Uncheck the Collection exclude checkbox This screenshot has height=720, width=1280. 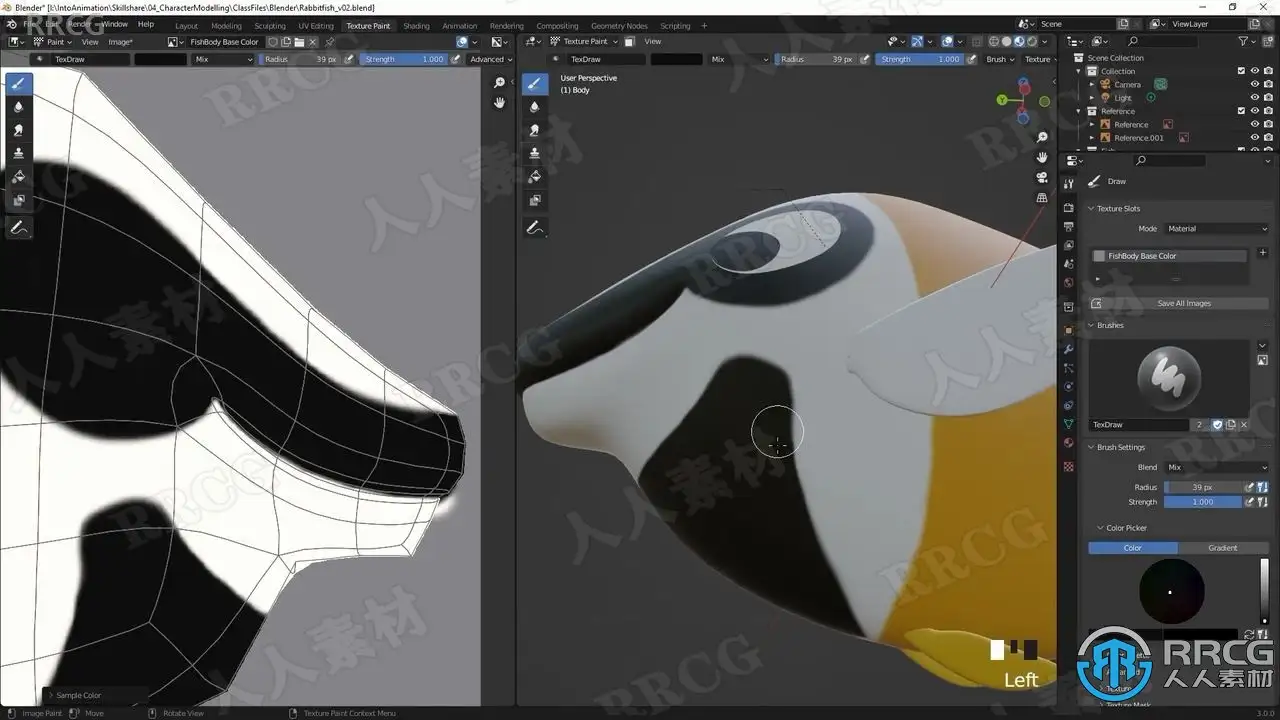point(1241,71)
